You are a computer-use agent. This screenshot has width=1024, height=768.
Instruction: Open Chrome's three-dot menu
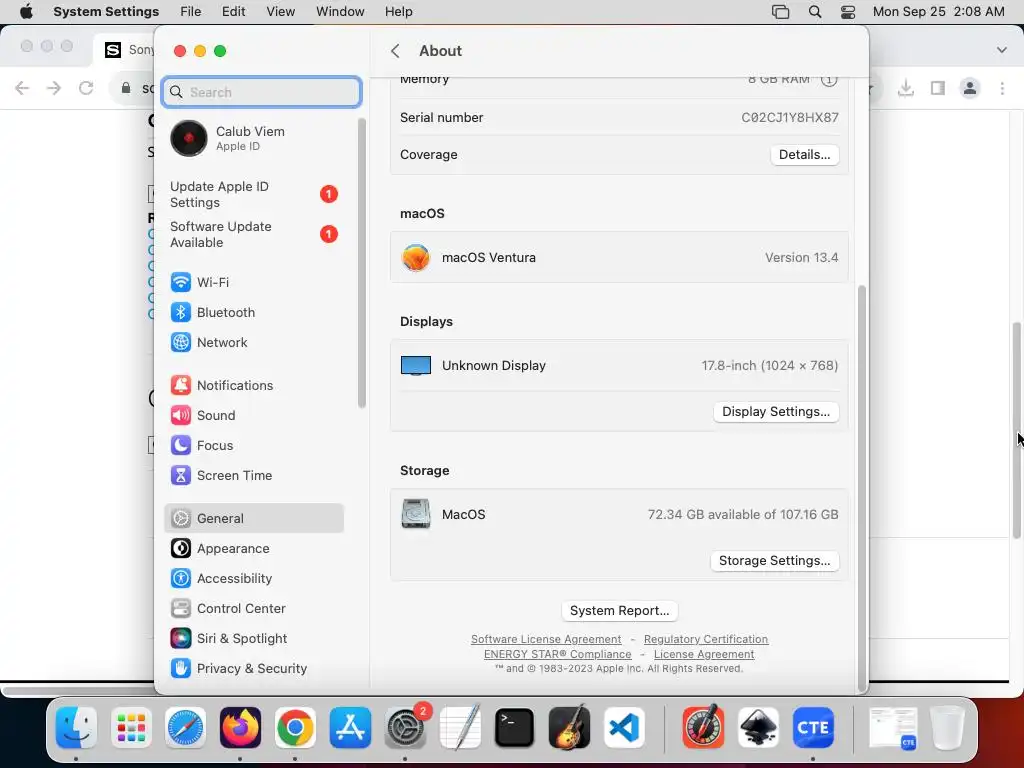(1002, 88)
